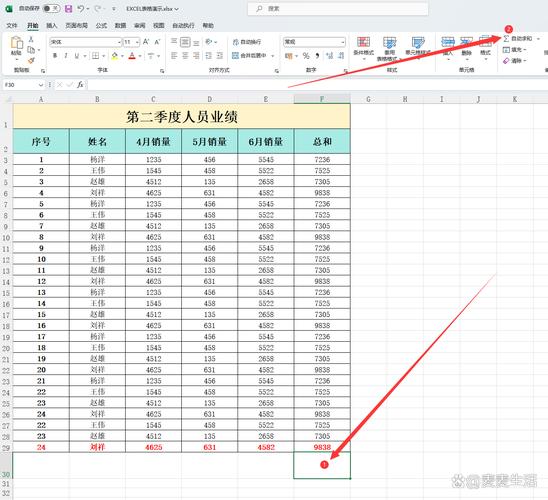Toggle Underline formatting

pos(77,56)
